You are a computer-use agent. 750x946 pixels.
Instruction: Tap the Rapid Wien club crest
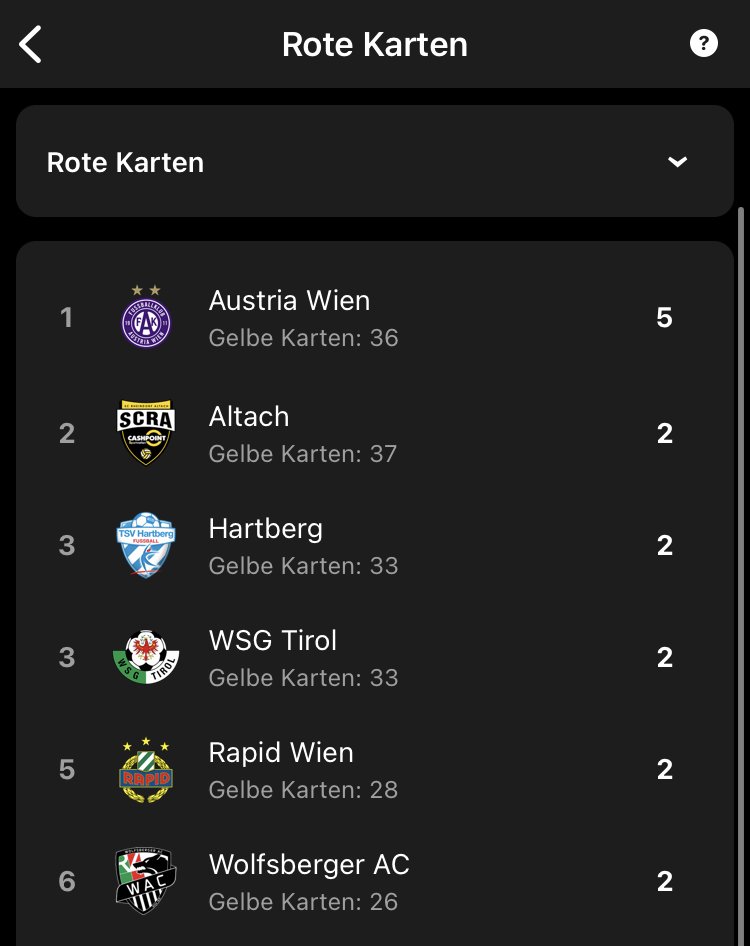pyautogui.click(x=146, y=769)
